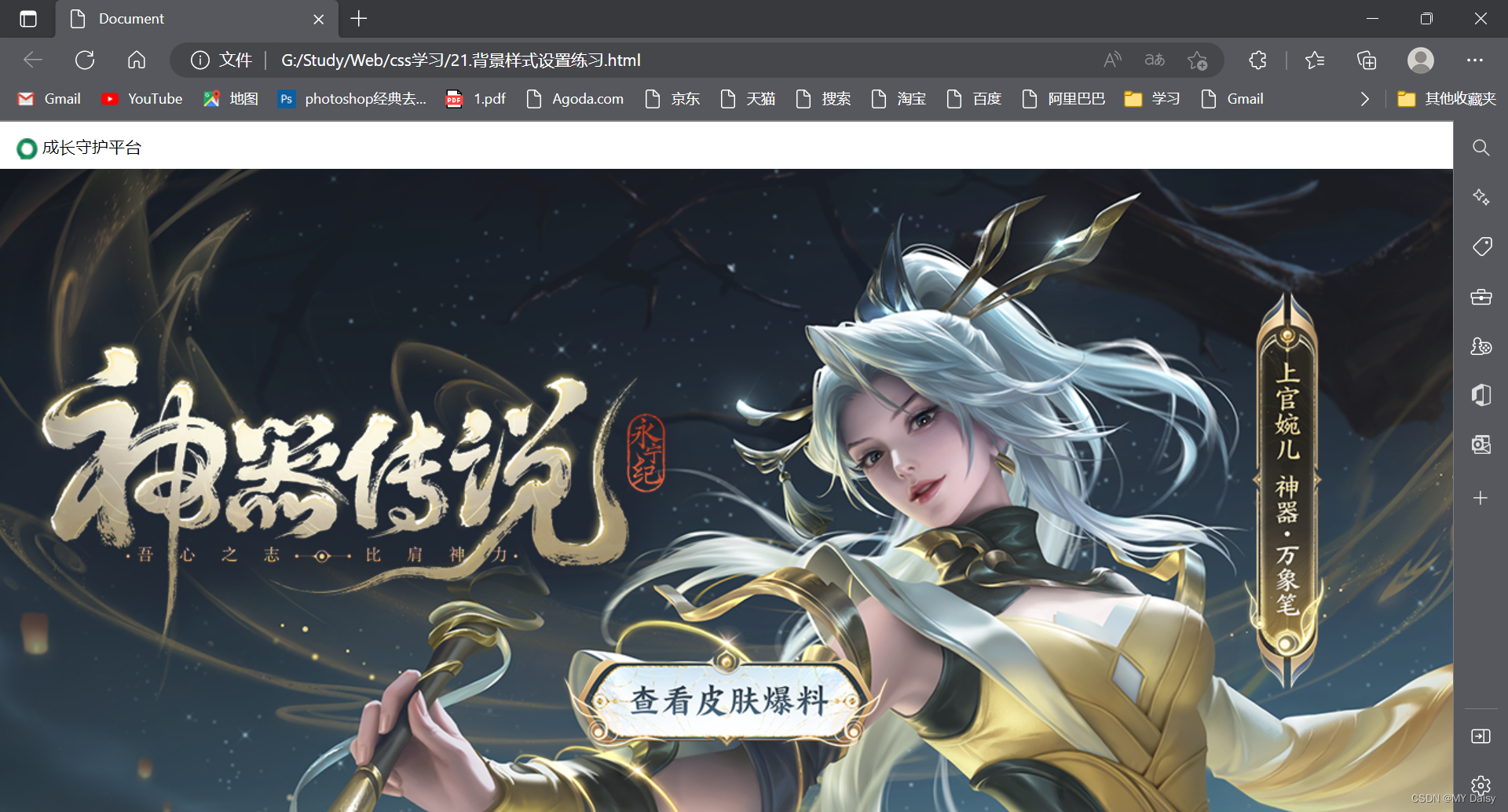Open the Tools briefcase sidebar icon
Viewport: 1508px width, 812px height.
tap(1481, 297)
